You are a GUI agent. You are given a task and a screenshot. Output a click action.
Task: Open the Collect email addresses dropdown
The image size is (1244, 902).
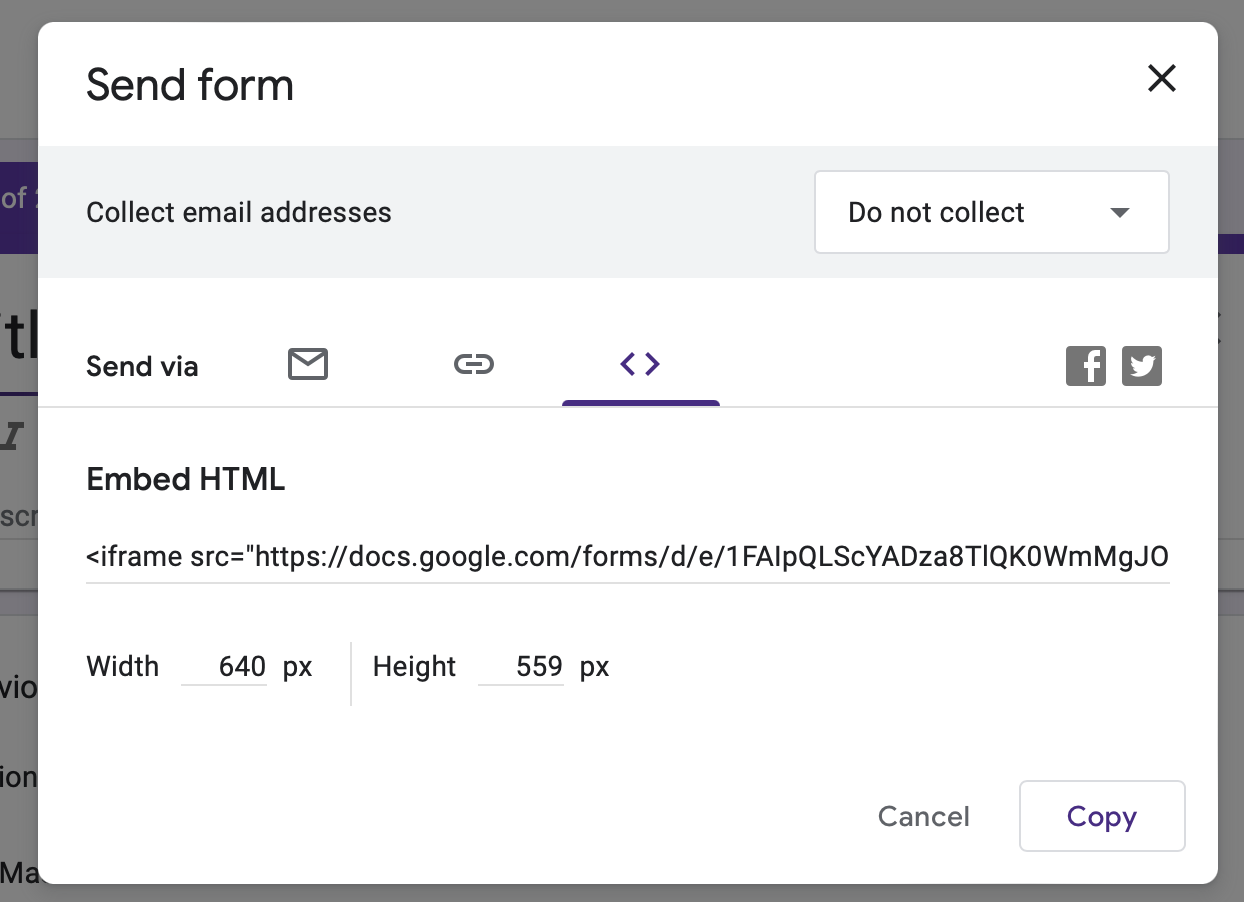991,212
